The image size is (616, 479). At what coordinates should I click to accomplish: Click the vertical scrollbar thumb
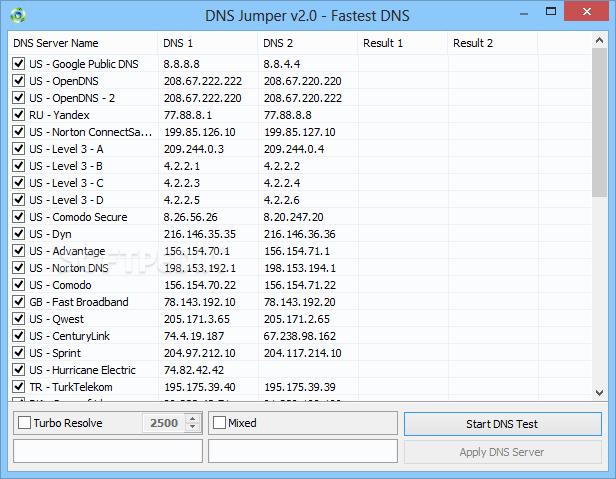[599, 123]
